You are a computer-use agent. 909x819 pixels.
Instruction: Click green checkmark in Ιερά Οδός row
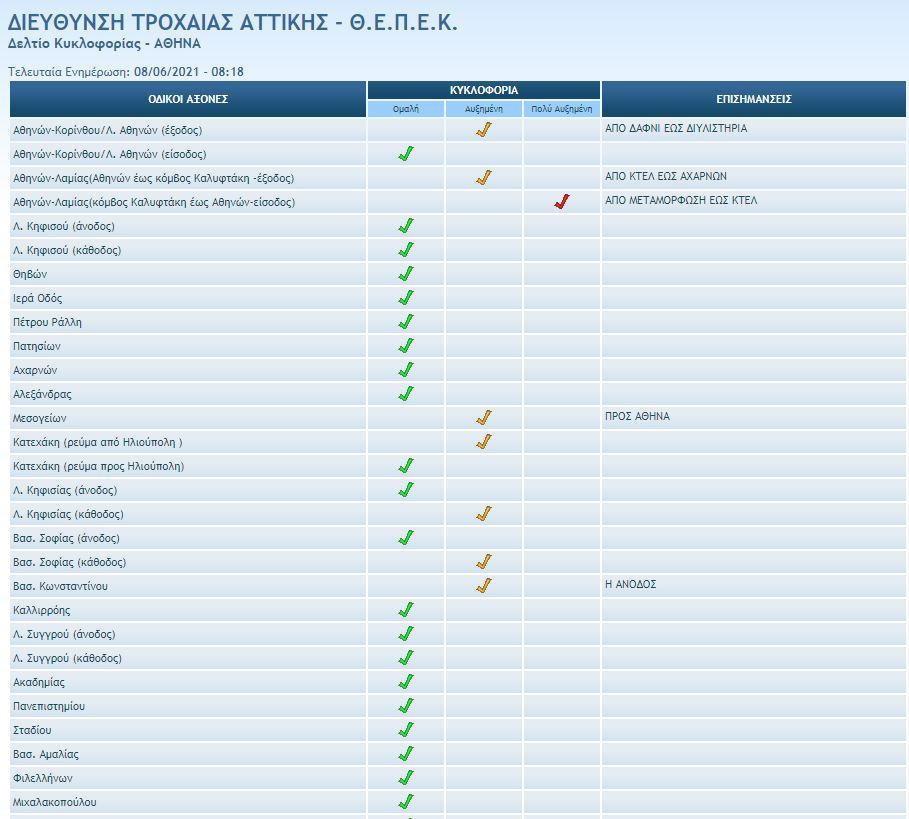click(x=406, y=298)
